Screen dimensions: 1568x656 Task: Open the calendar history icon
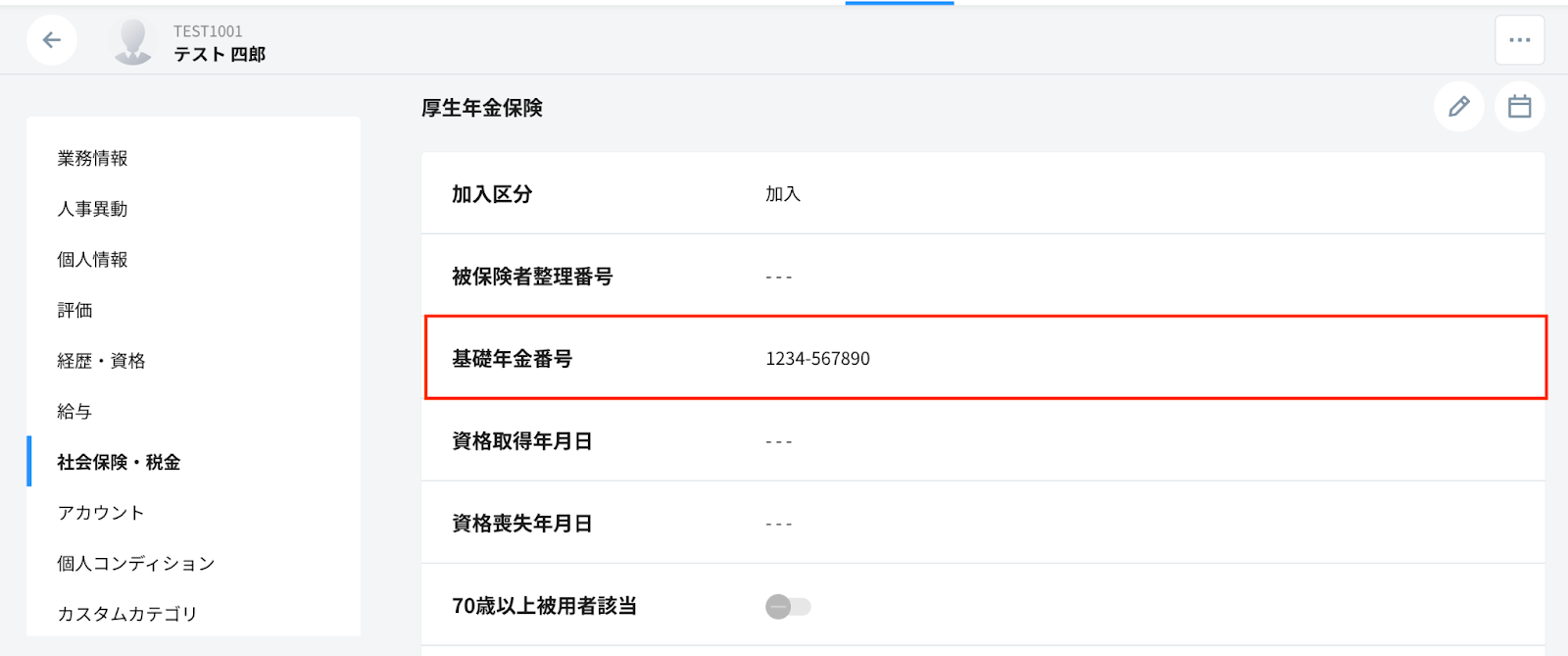[x=1519, y=106]
